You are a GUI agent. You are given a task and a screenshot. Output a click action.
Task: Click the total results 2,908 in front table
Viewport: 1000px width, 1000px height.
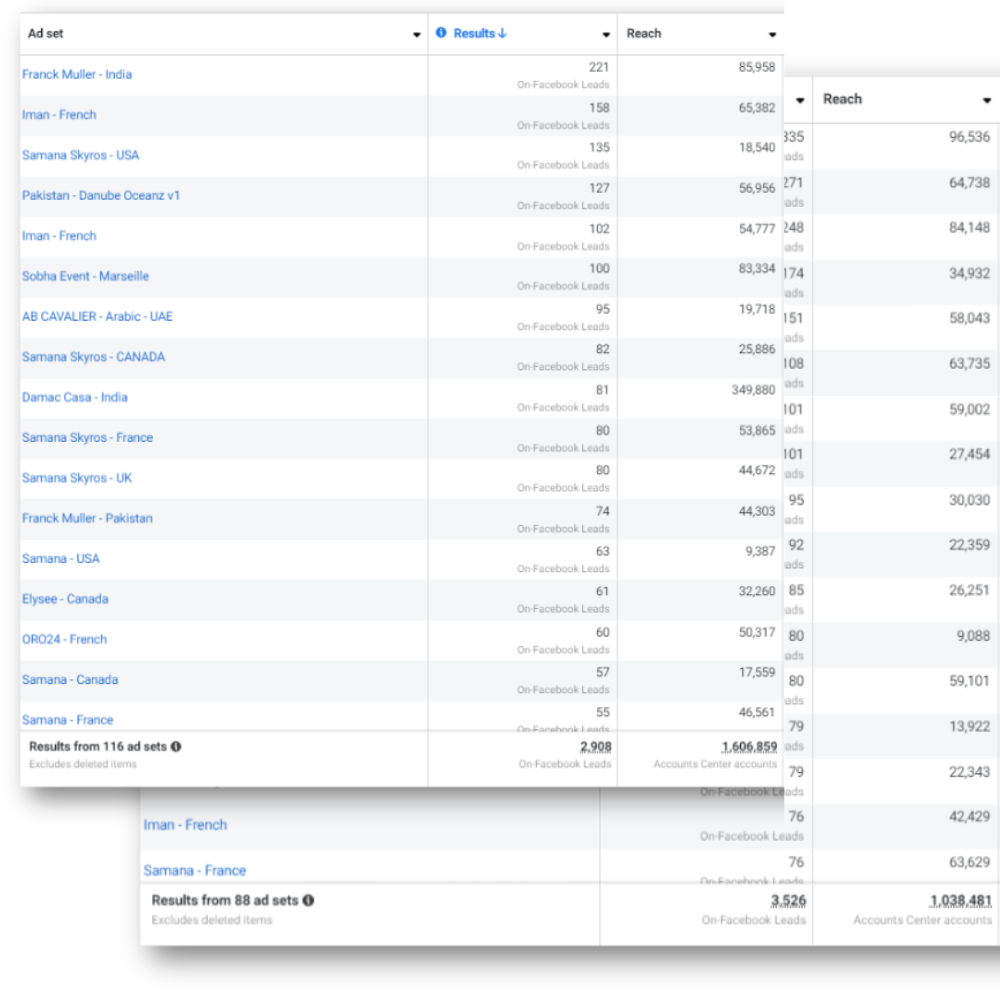[596, 746]
